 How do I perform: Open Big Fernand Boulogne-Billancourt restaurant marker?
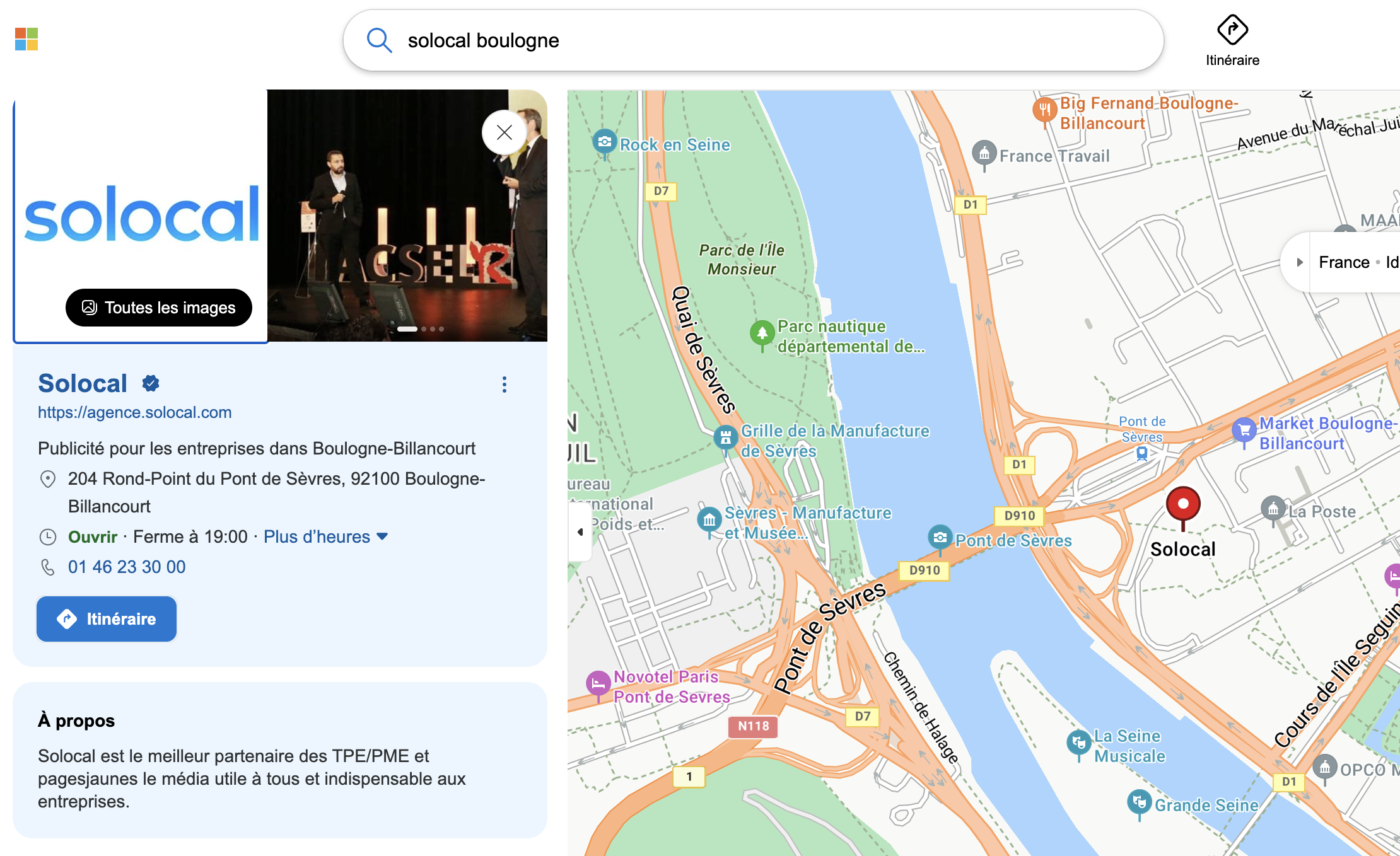[1044, 112]
